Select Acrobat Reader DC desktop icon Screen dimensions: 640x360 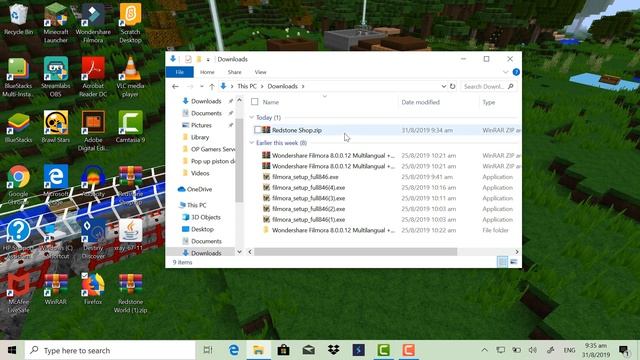point(93,77)
